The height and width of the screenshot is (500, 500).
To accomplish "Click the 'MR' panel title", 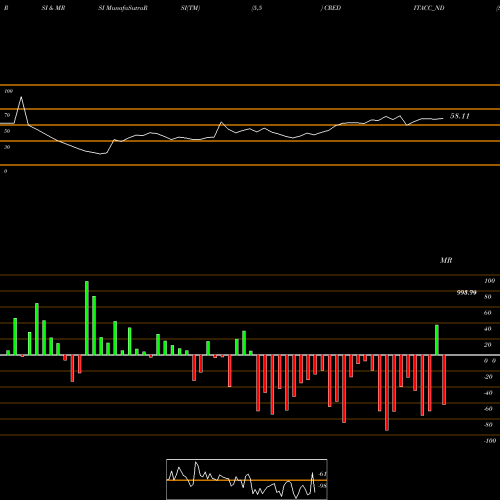I will click(446, 260).
